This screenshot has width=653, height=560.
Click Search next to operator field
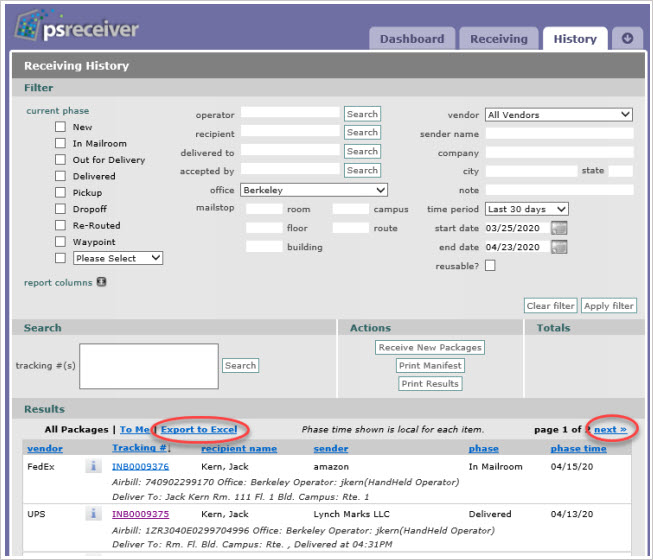tap(362, 114)
